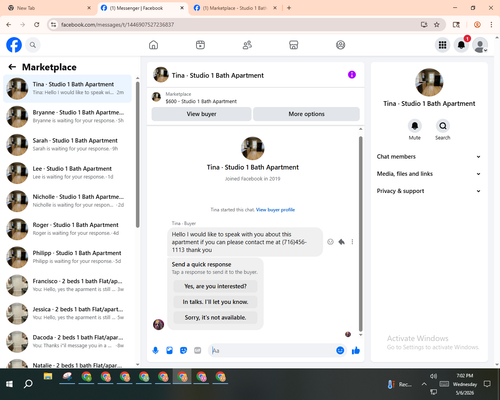Mute the Tina conversation
Screen dimensions: 500x400
[x=415, y=126]
